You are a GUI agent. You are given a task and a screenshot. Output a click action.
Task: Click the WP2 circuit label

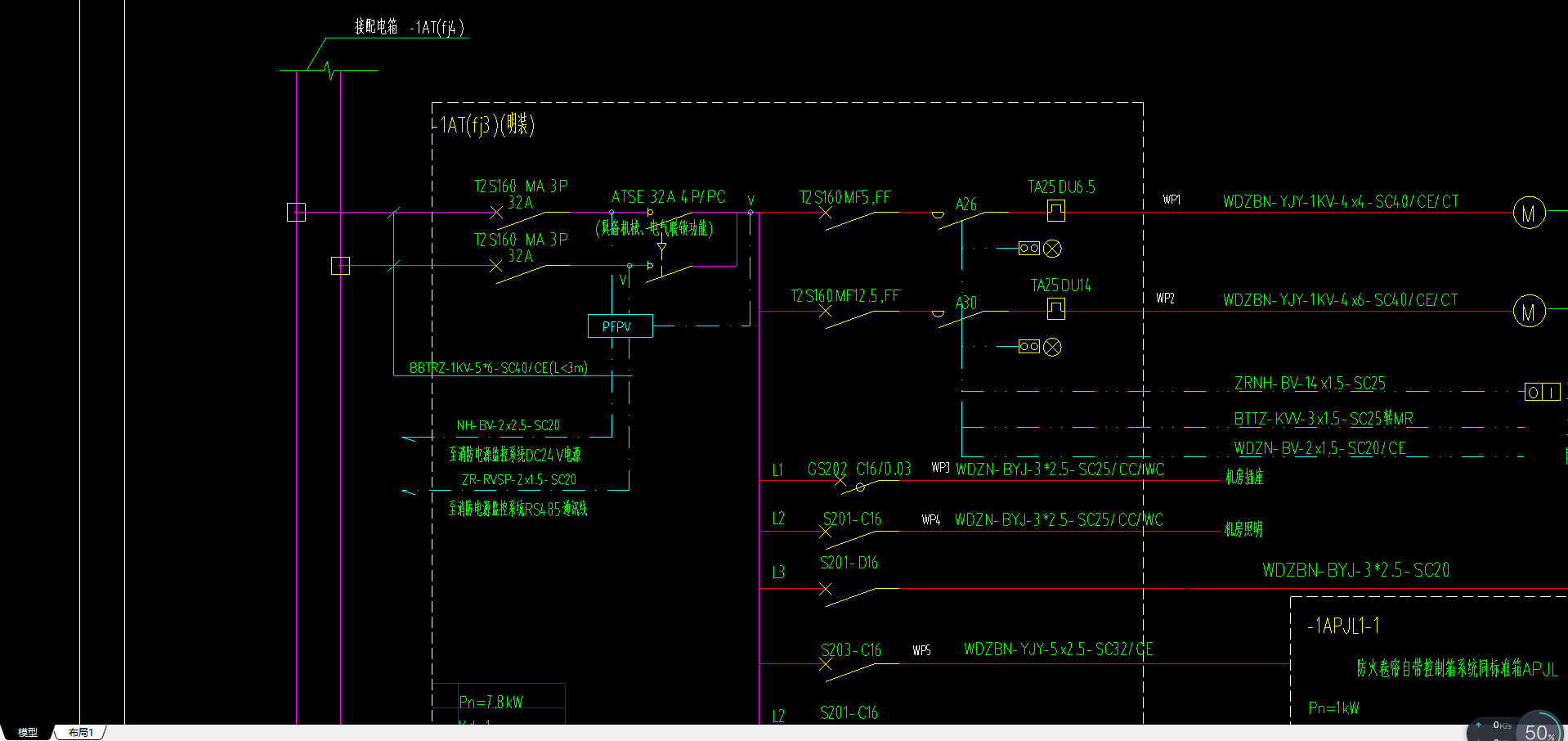pyautogui.click(x=1166, y=299)
